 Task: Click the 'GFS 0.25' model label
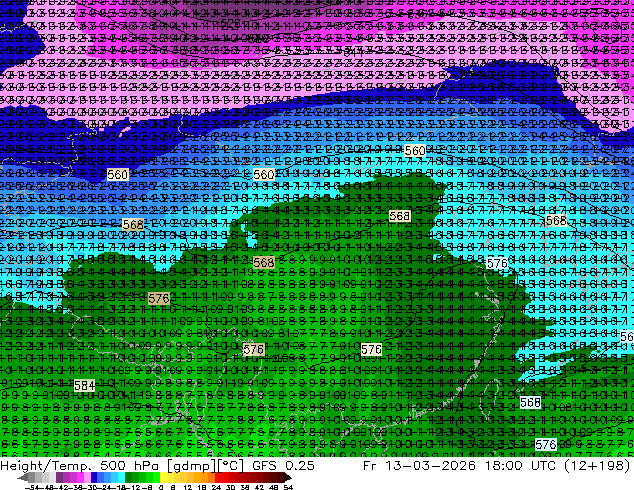pos(283,466)
